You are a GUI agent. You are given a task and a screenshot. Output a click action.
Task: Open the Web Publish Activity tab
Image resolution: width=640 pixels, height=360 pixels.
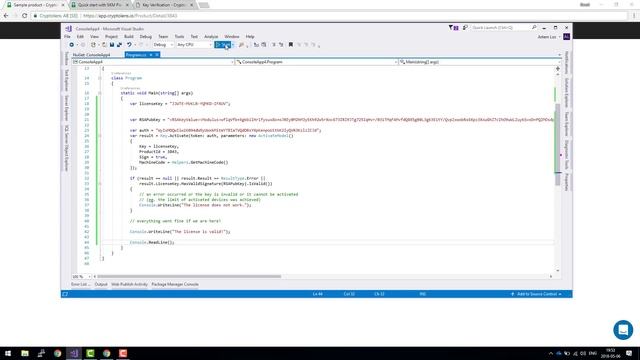[x=129, y=284]
